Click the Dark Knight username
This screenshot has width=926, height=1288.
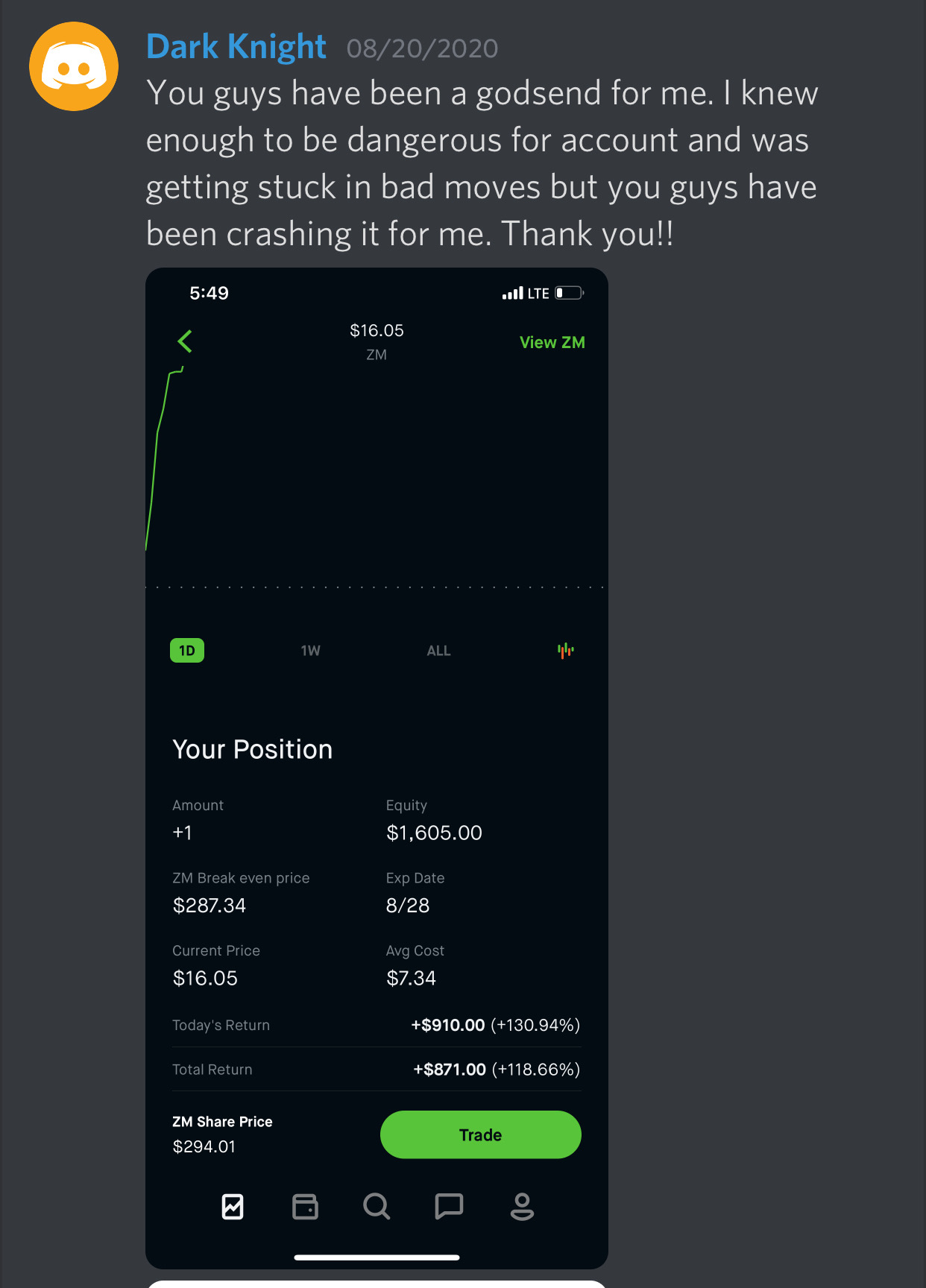click(x=236, y=47)
